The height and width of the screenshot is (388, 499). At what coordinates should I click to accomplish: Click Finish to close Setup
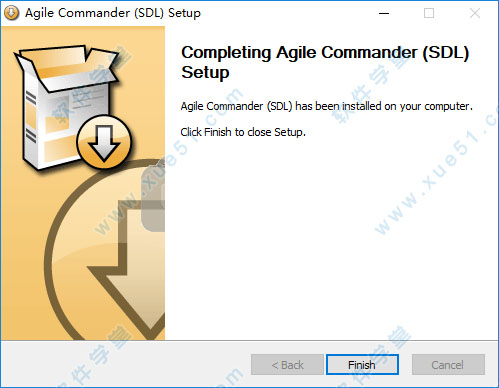coord(362,365)
